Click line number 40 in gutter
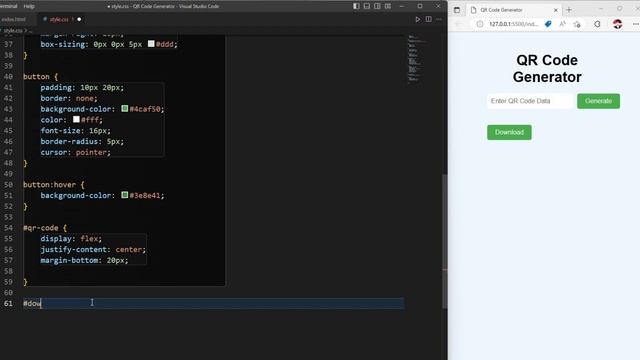Image resolution: width=640 pixels, height=360 pixels. 8,76
